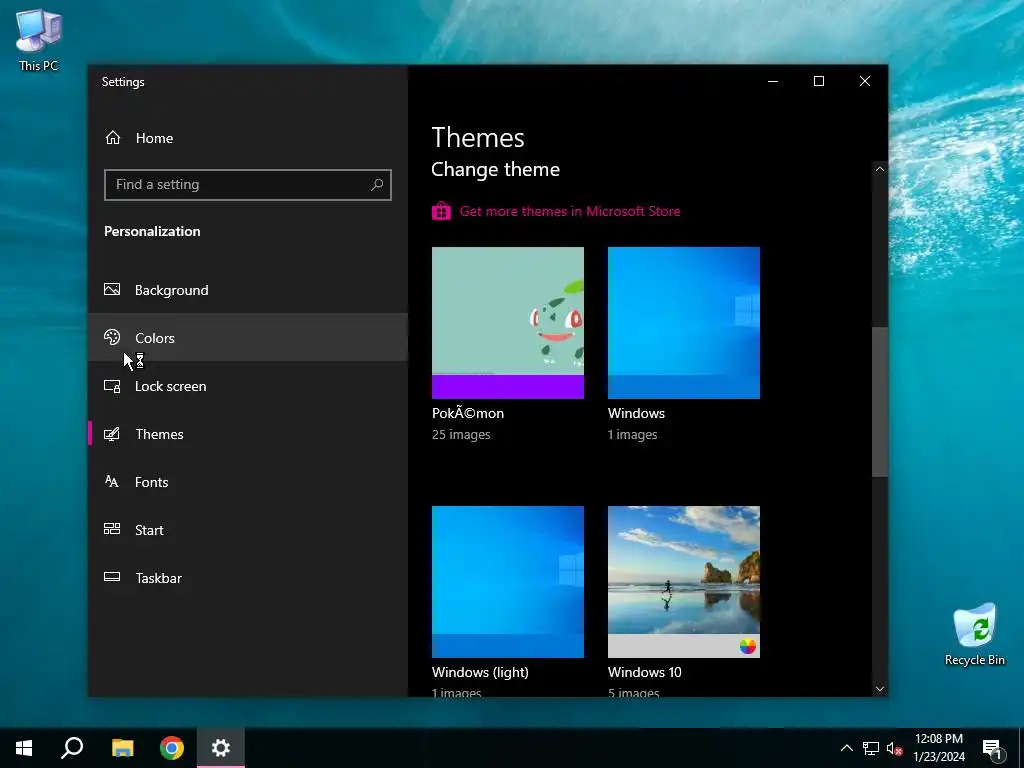Show hidden system tray icons
1024x768 pixels.
click(x=846, y=748)
